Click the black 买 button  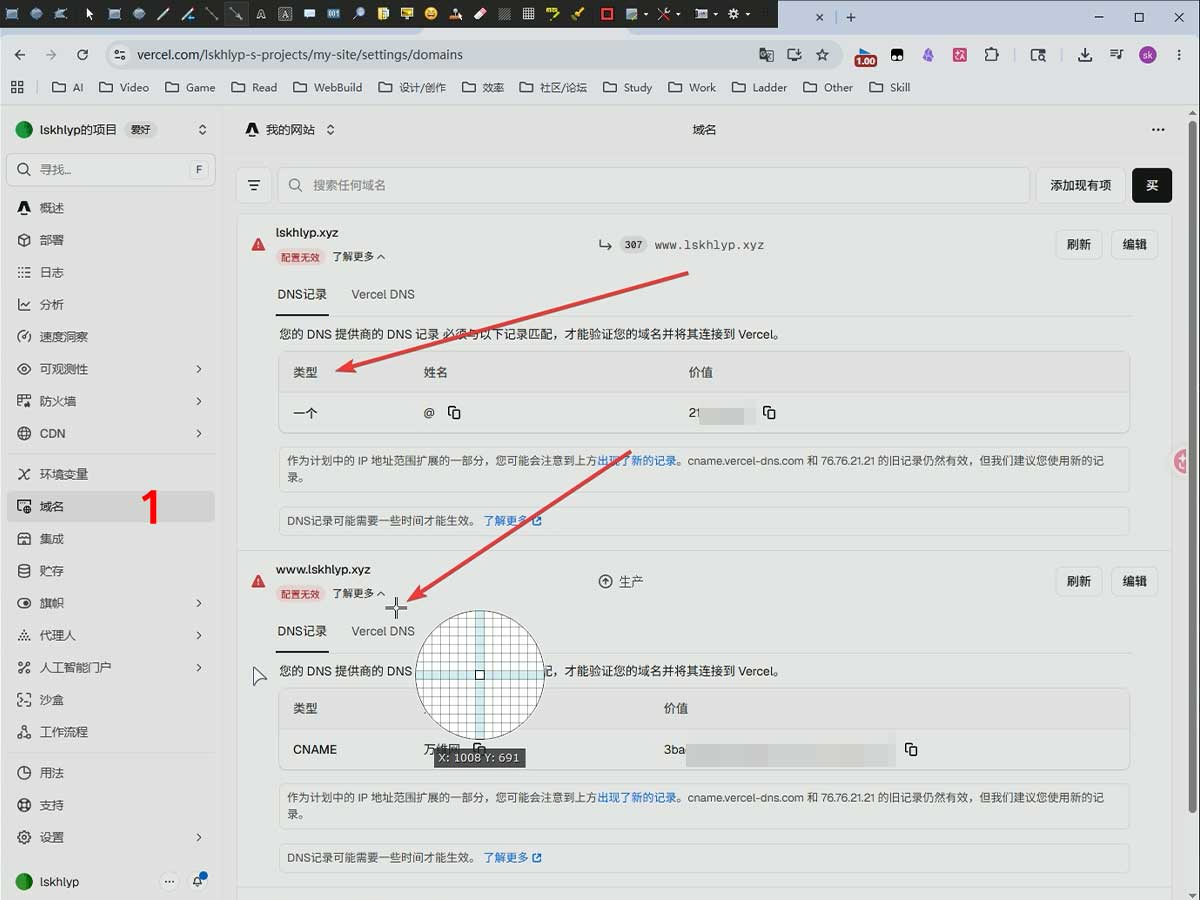1152,185
